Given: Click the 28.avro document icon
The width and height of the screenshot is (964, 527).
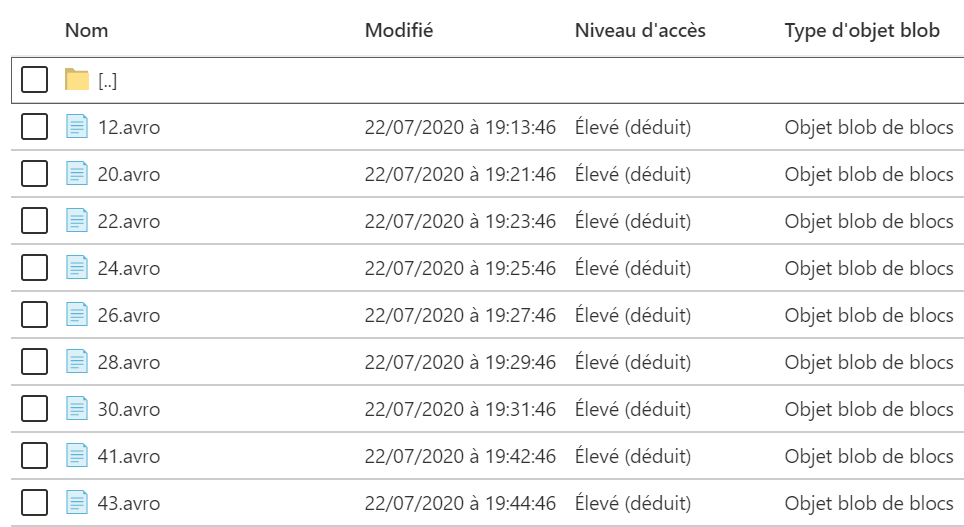Looking at the screenshot, I should (x=77, y=362).
